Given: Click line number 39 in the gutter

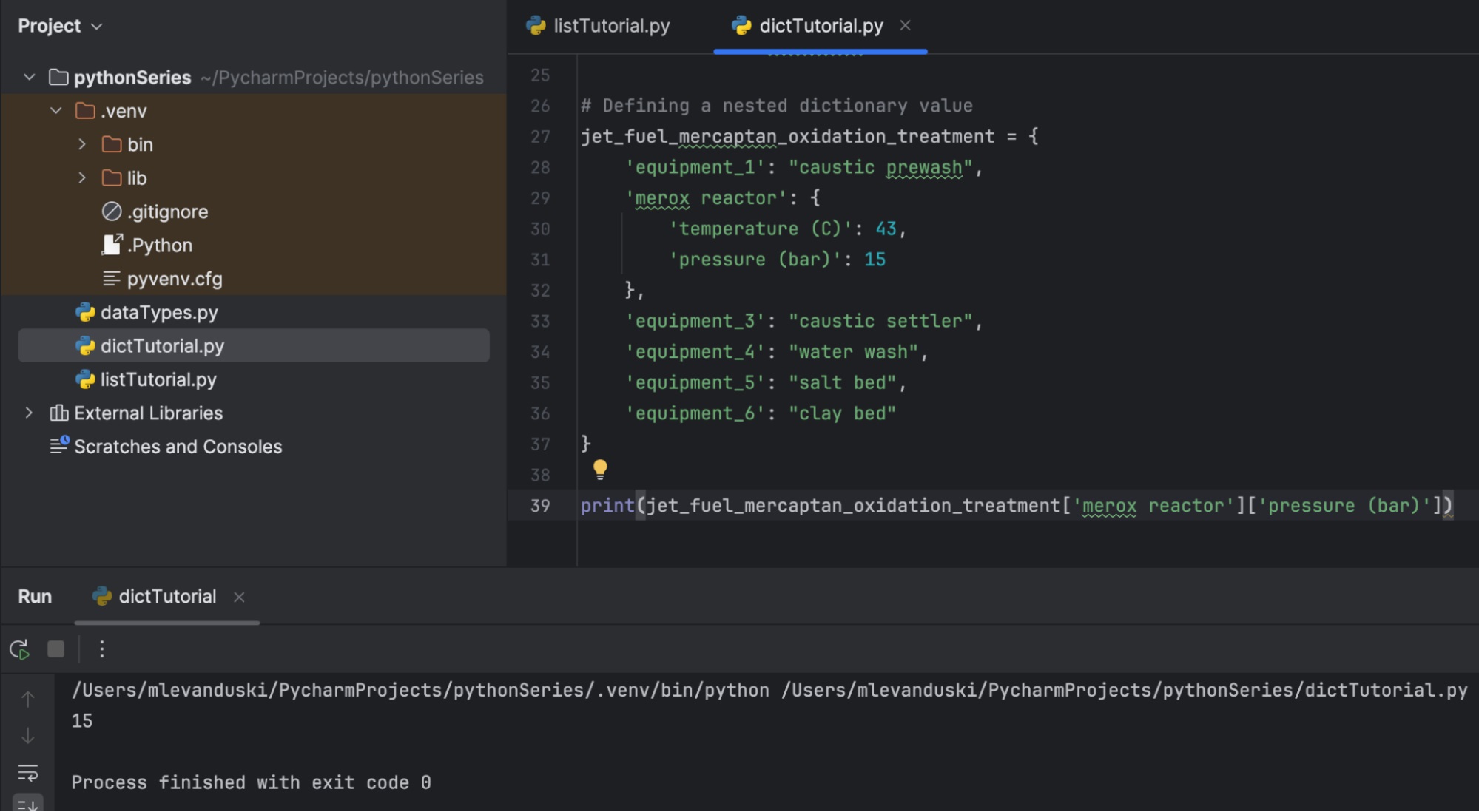Looking at the screenshot, I should coord(540,506).
